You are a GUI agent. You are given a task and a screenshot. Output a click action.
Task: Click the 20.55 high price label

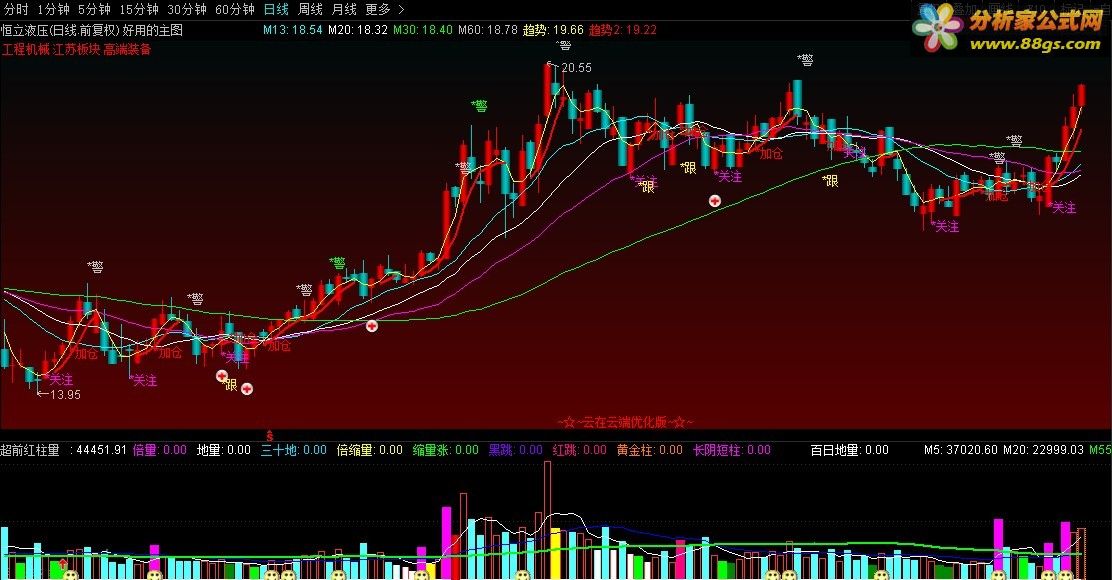pyautogui.click(x=576, y=68)
